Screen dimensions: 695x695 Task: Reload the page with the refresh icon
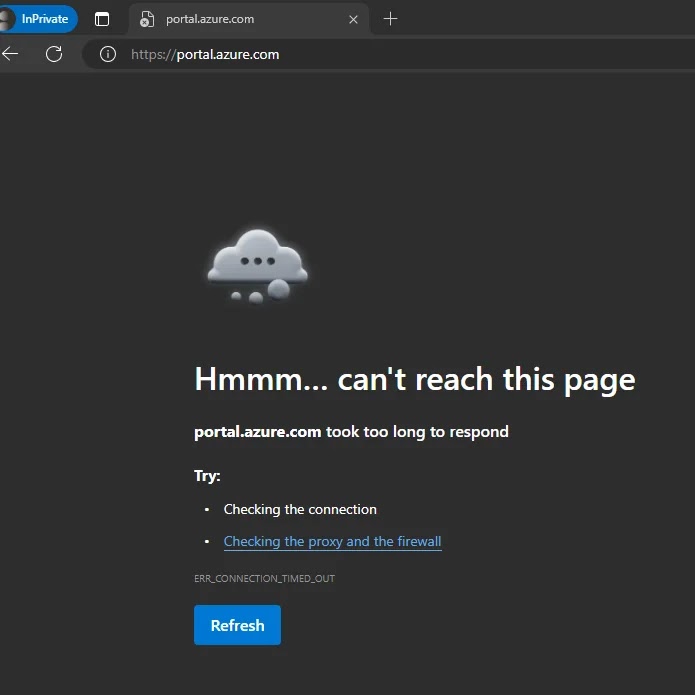54,54
